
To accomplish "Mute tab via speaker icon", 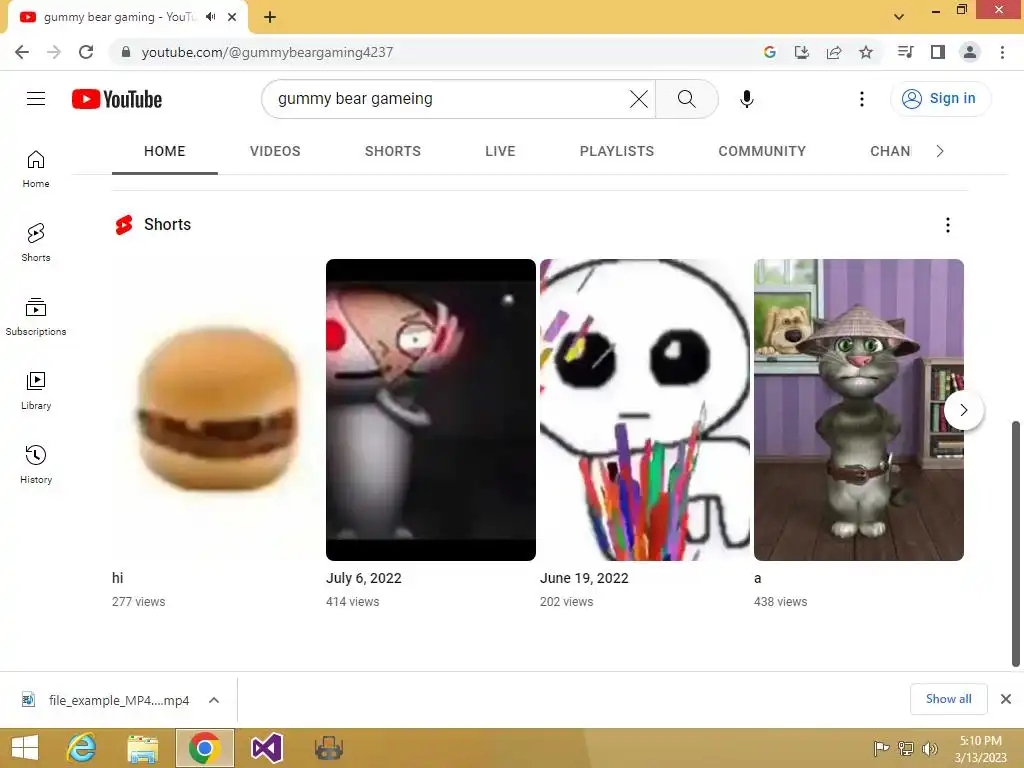I will 210,17.
